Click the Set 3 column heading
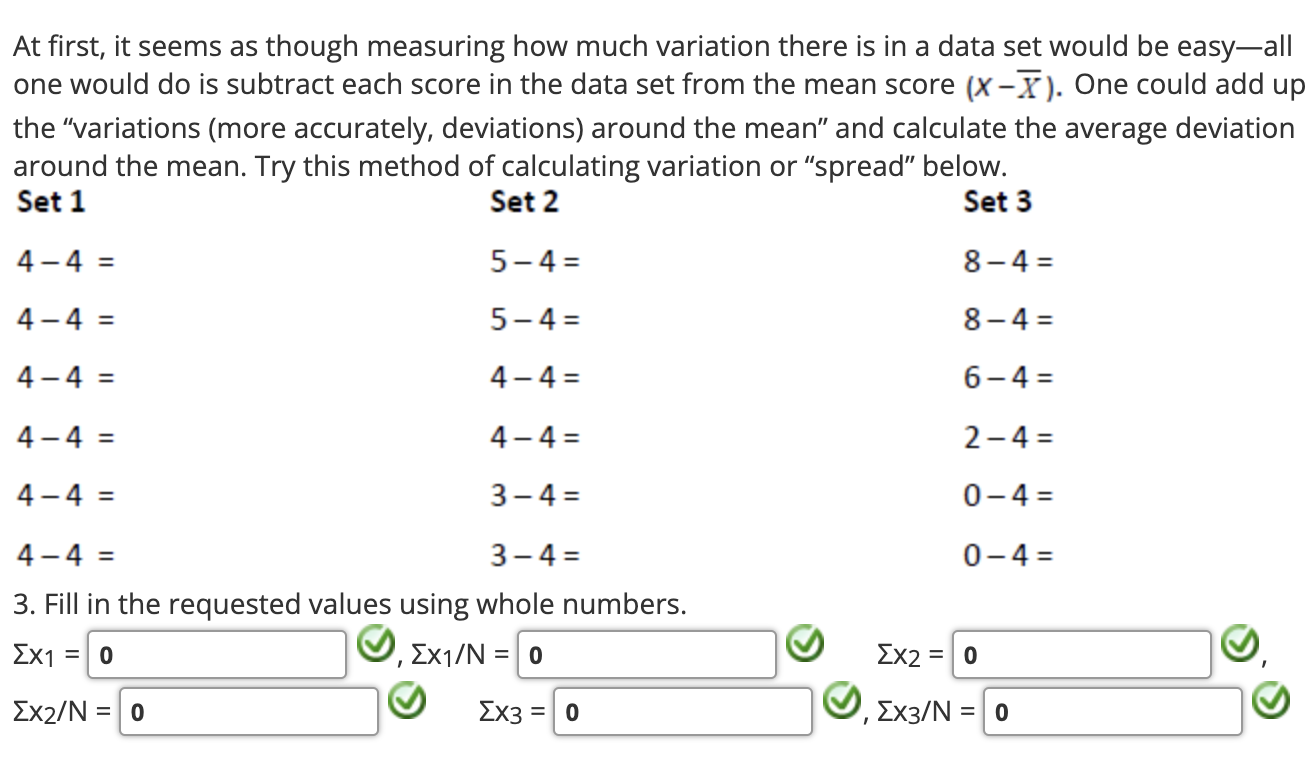Screen dimensions: 1312x760 998,202
